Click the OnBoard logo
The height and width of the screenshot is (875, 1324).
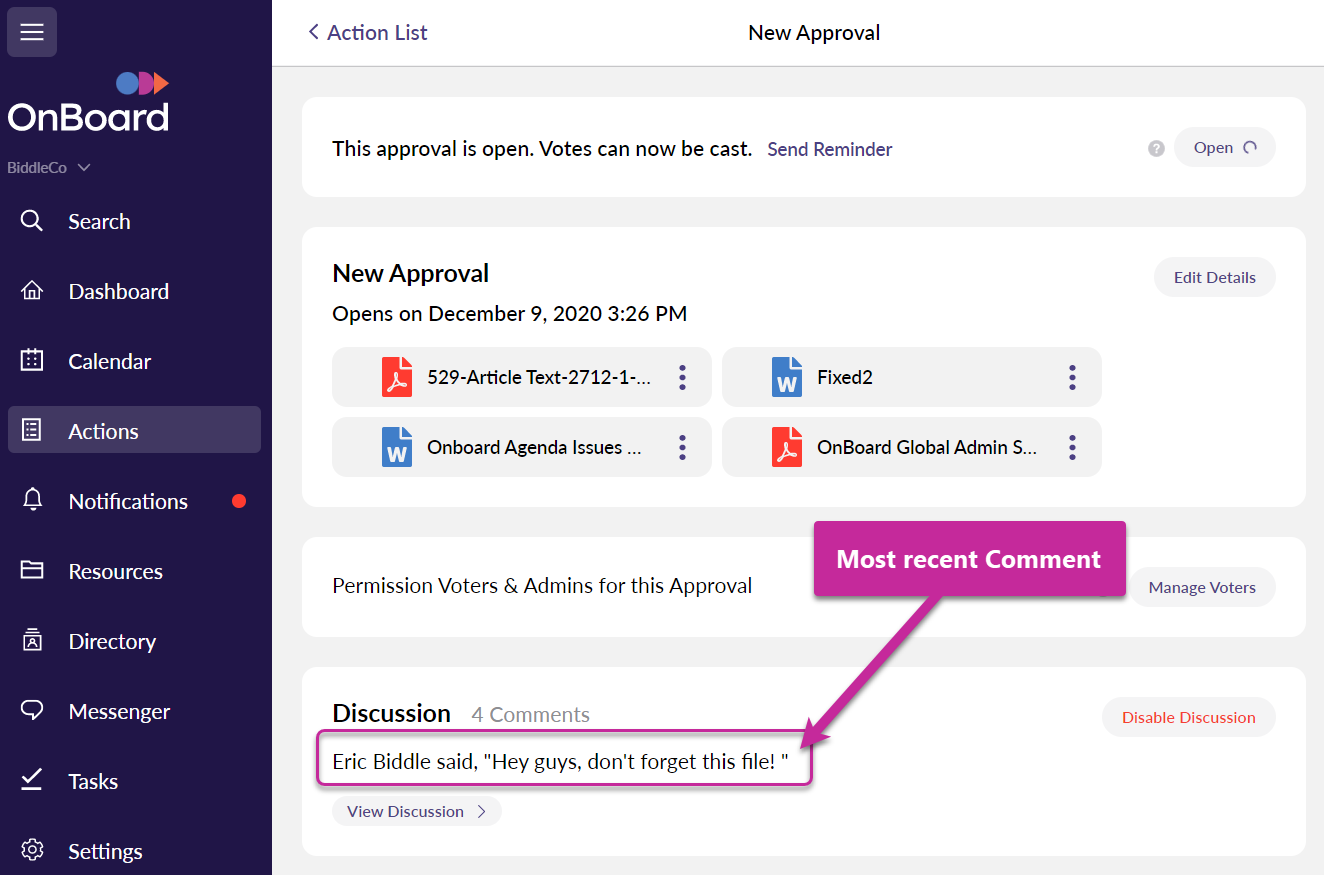[89, 103]
